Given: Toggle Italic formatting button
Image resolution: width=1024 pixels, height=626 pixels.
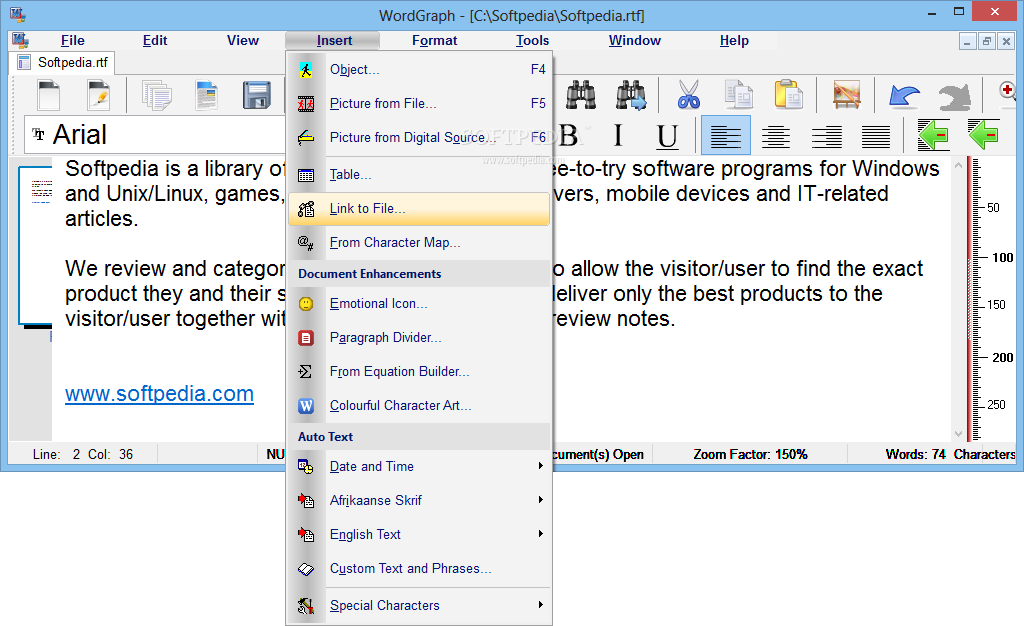Looking at the screenshot, I should click(618, 136).
